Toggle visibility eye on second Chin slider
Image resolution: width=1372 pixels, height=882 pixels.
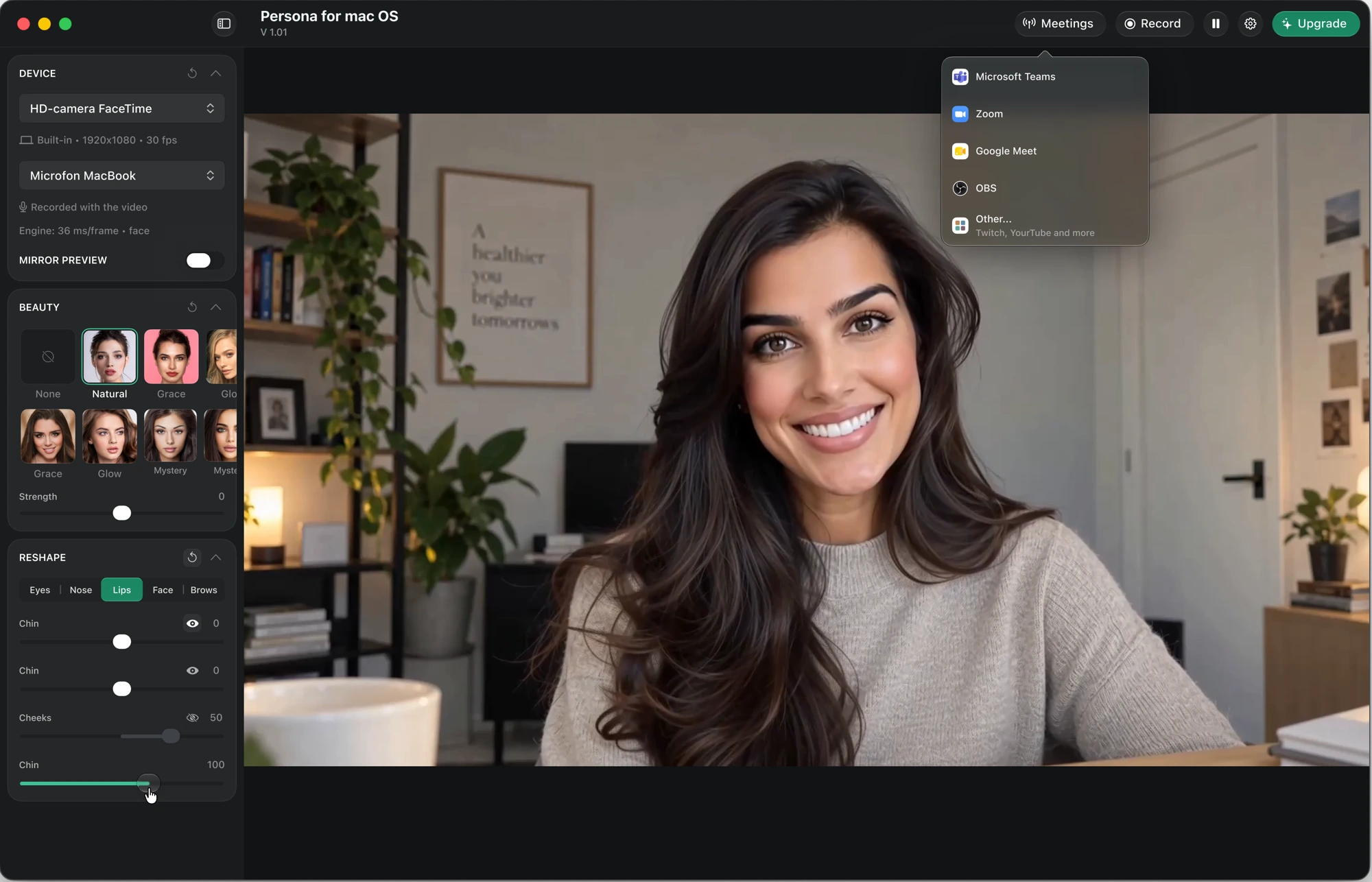[x=193, y=671]
